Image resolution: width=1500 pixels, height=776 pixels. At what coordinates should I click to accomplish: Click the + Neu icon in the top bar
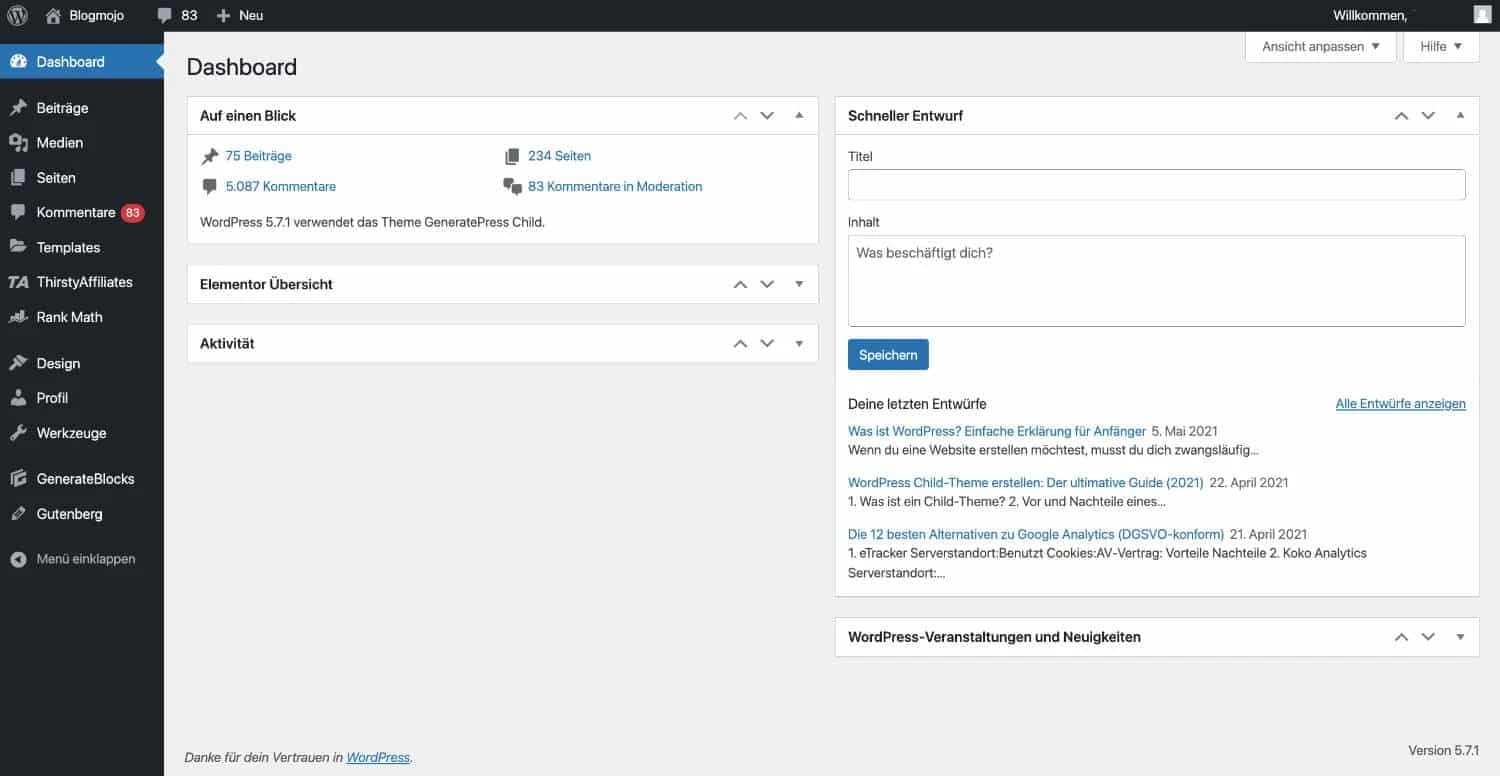225,15
